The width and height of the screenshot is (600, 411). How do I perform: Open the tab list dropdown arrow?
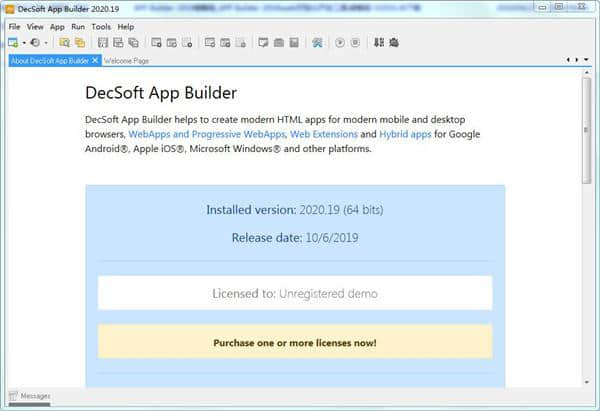pos(587,60)
